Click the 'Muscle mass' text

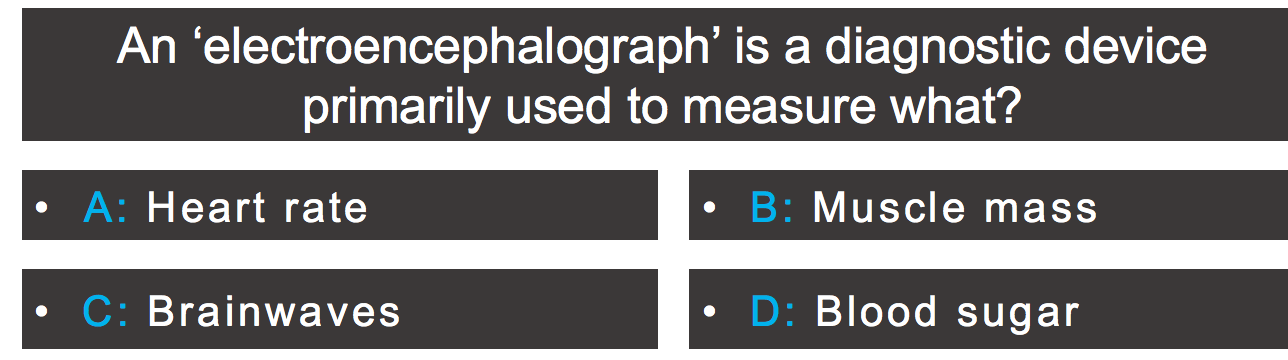coord(955,207)
